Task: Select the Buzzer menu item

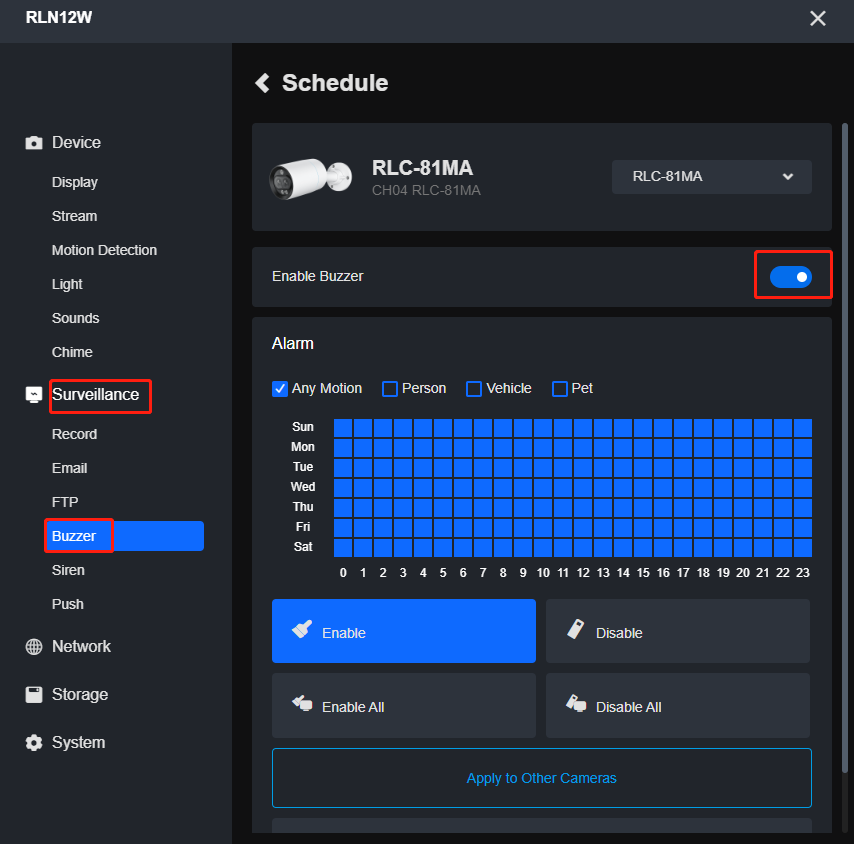Action: coord(125,536)
